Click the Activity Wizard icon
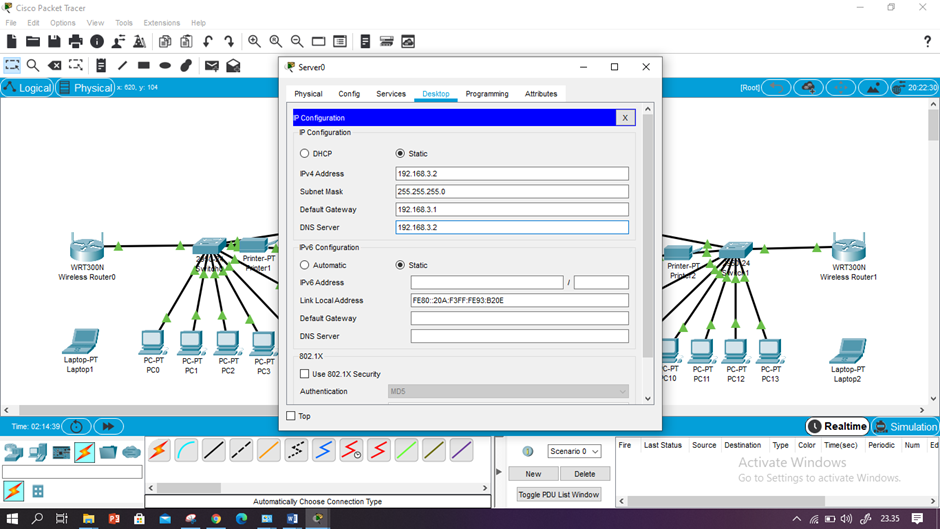The image size is (940, 529). 118,41
